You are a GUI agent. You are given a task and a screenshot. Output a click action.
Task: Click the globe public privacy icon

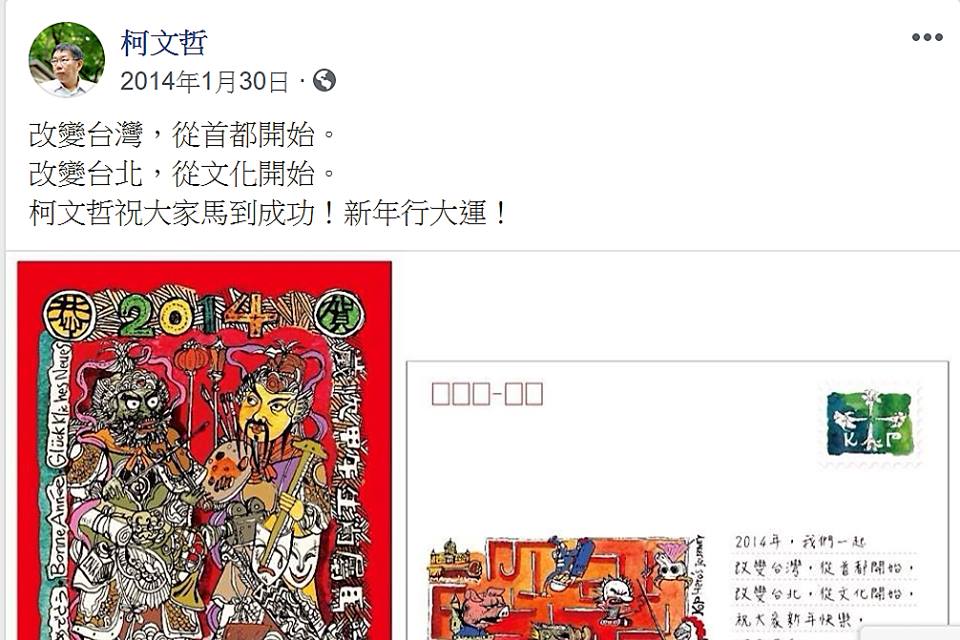click(324, 80)
